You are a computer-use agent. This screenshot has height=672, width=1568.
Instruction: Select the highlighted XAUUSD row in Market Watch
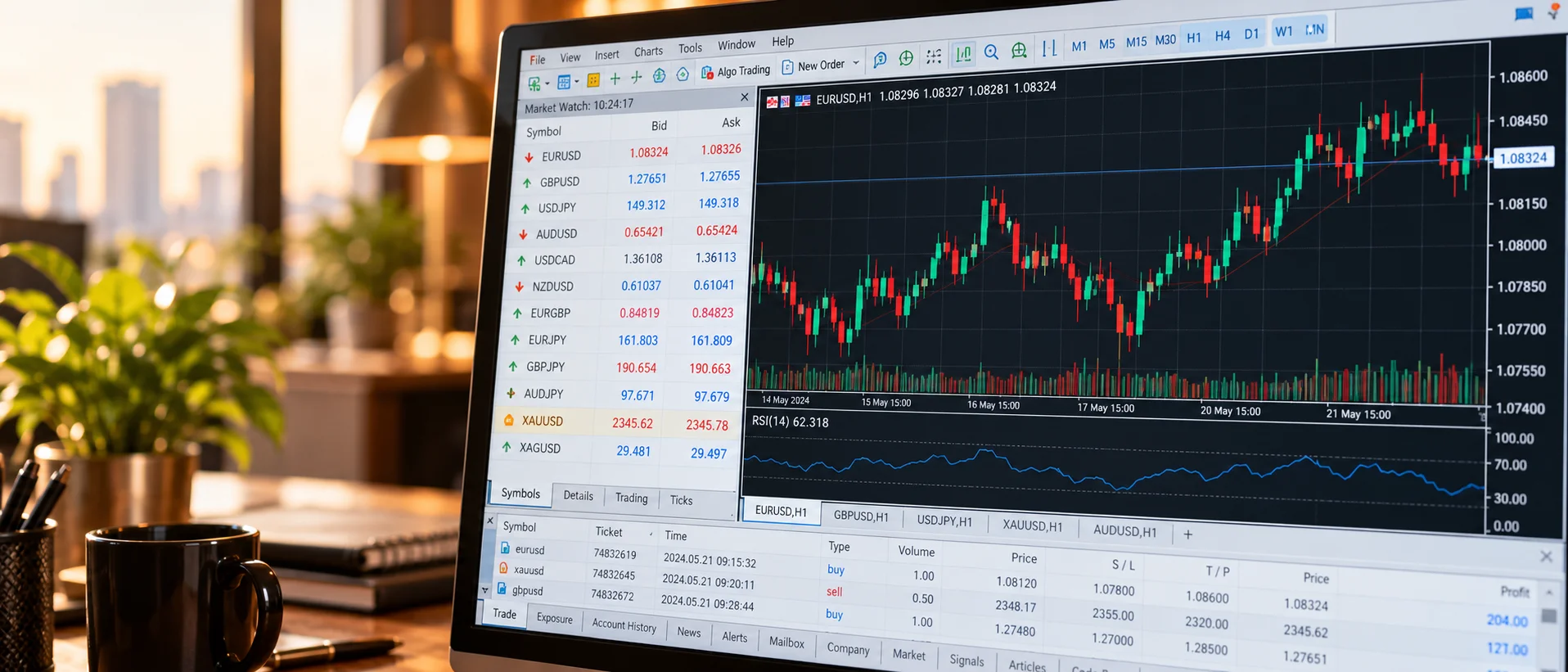[616, 422]
